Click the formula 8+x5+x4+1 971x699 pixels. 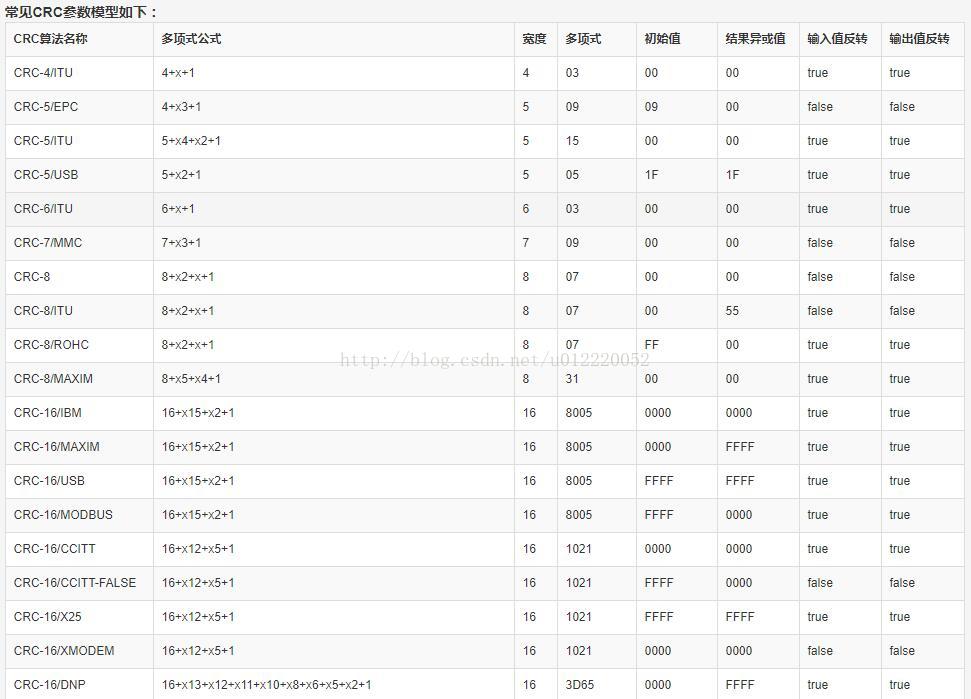[191, 379]
